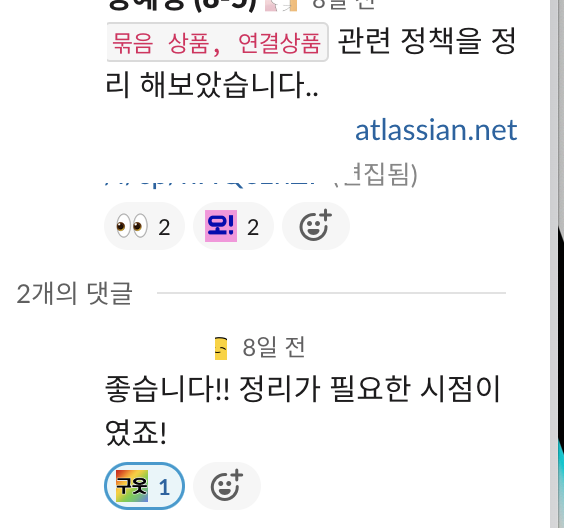Screen dimensions: 564x528
Task: Open the reply's '8일 전' timestamp
Action: [274, 347]
